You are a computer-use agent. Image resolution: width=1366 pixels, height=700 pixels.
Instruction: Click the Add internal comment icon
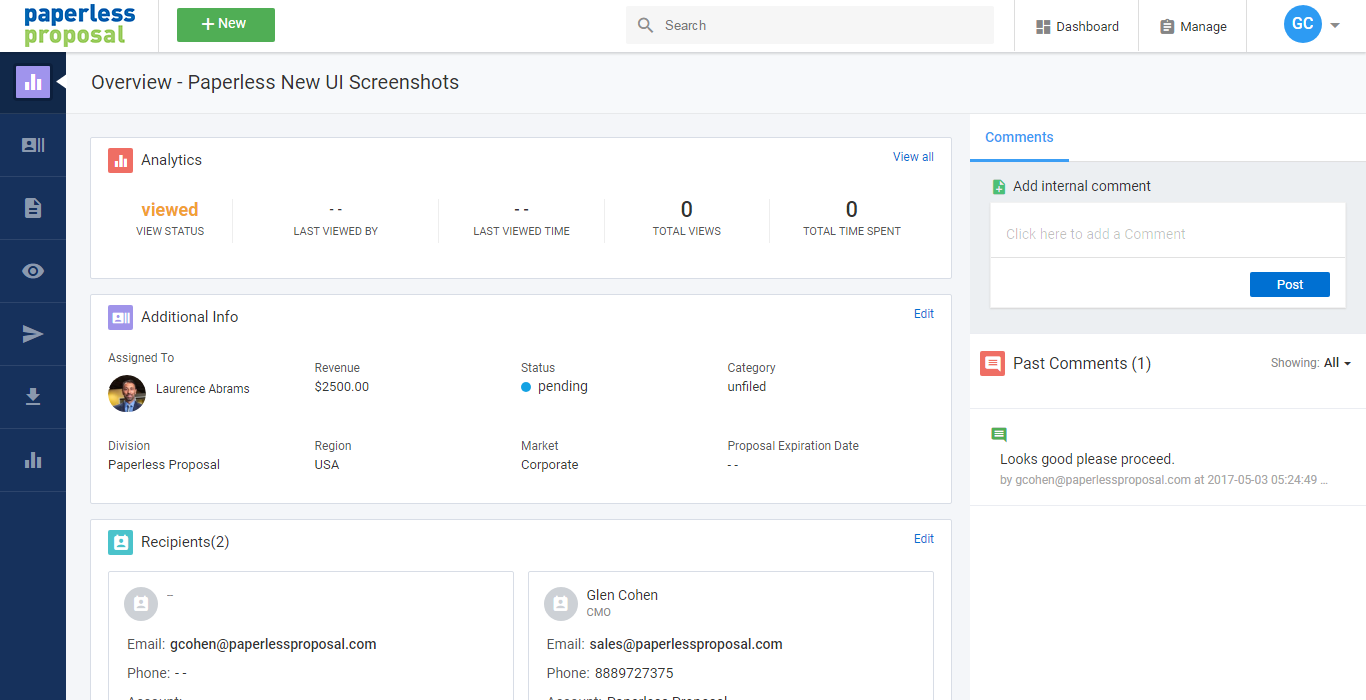(x=998, y=187)
